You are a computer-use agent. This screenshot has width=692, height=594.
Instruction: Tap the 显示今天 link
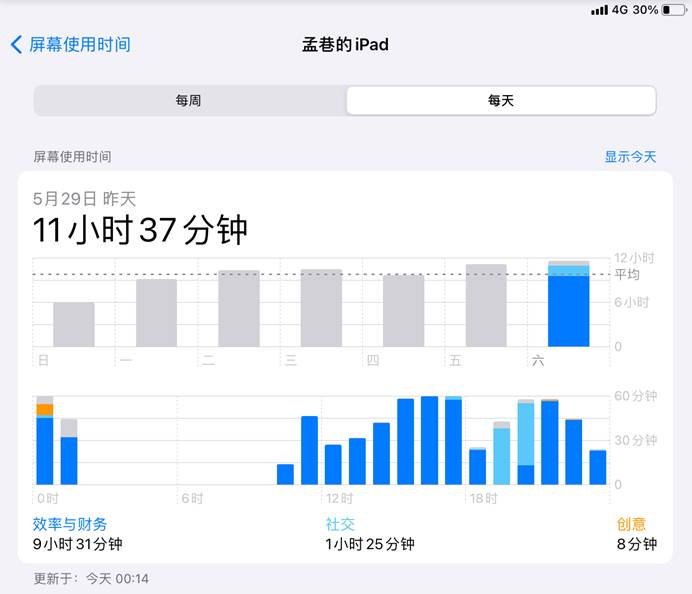[630, 157]
